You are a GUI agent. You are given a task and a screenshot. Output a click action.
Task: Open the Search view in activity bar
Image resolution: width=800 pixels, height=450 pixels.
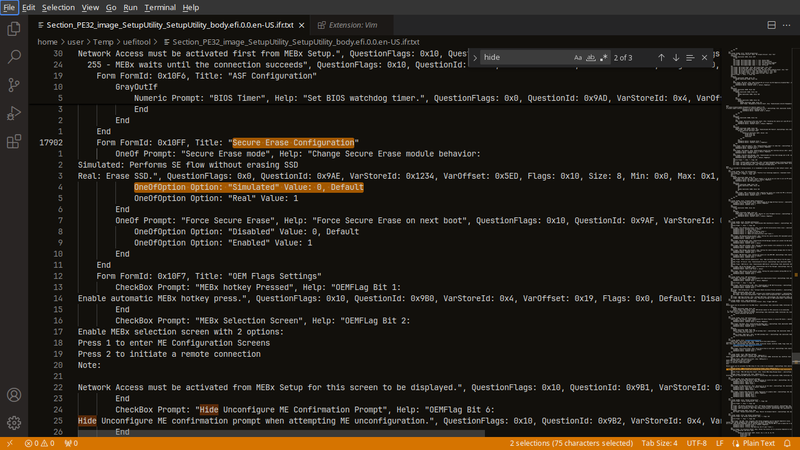(x=14, y=57)
